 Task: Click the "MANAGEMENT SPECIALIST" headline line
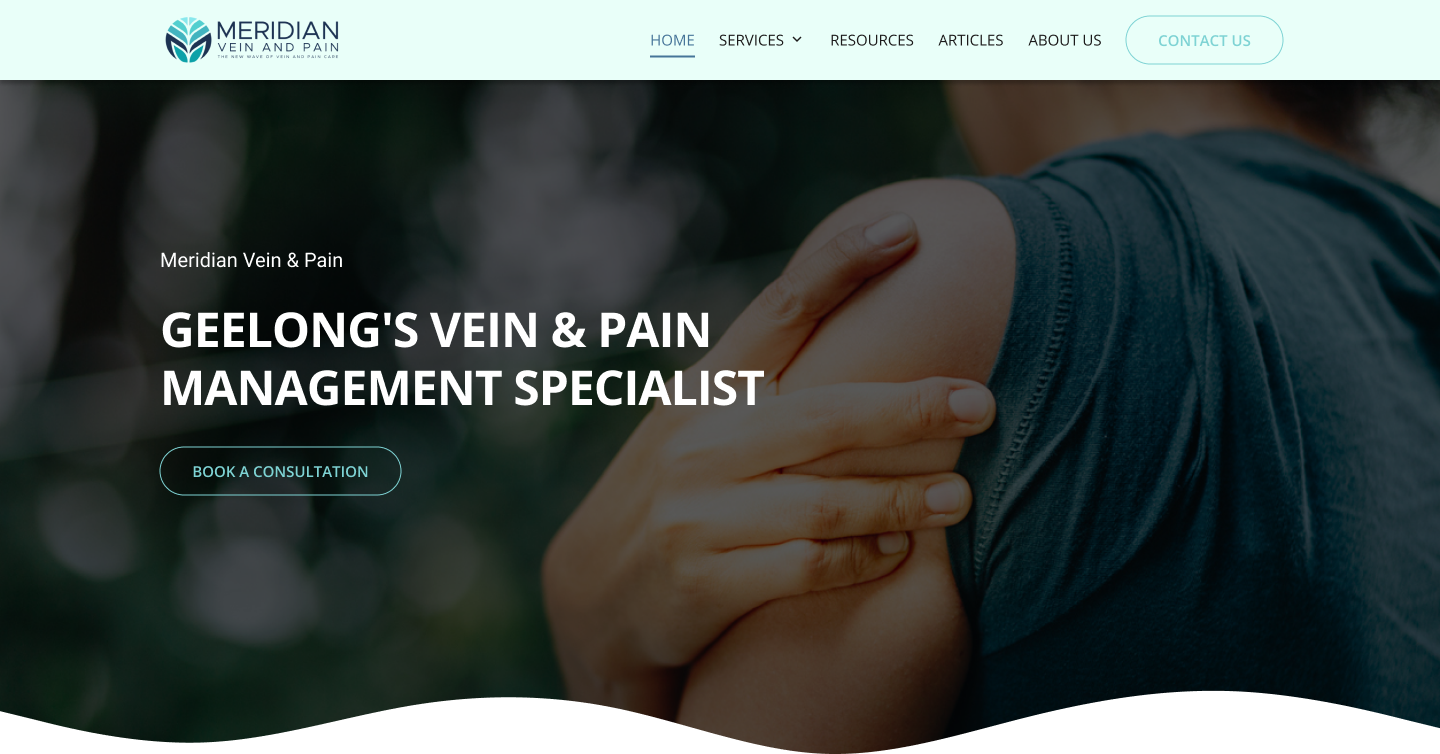click(x=462, y=388)
